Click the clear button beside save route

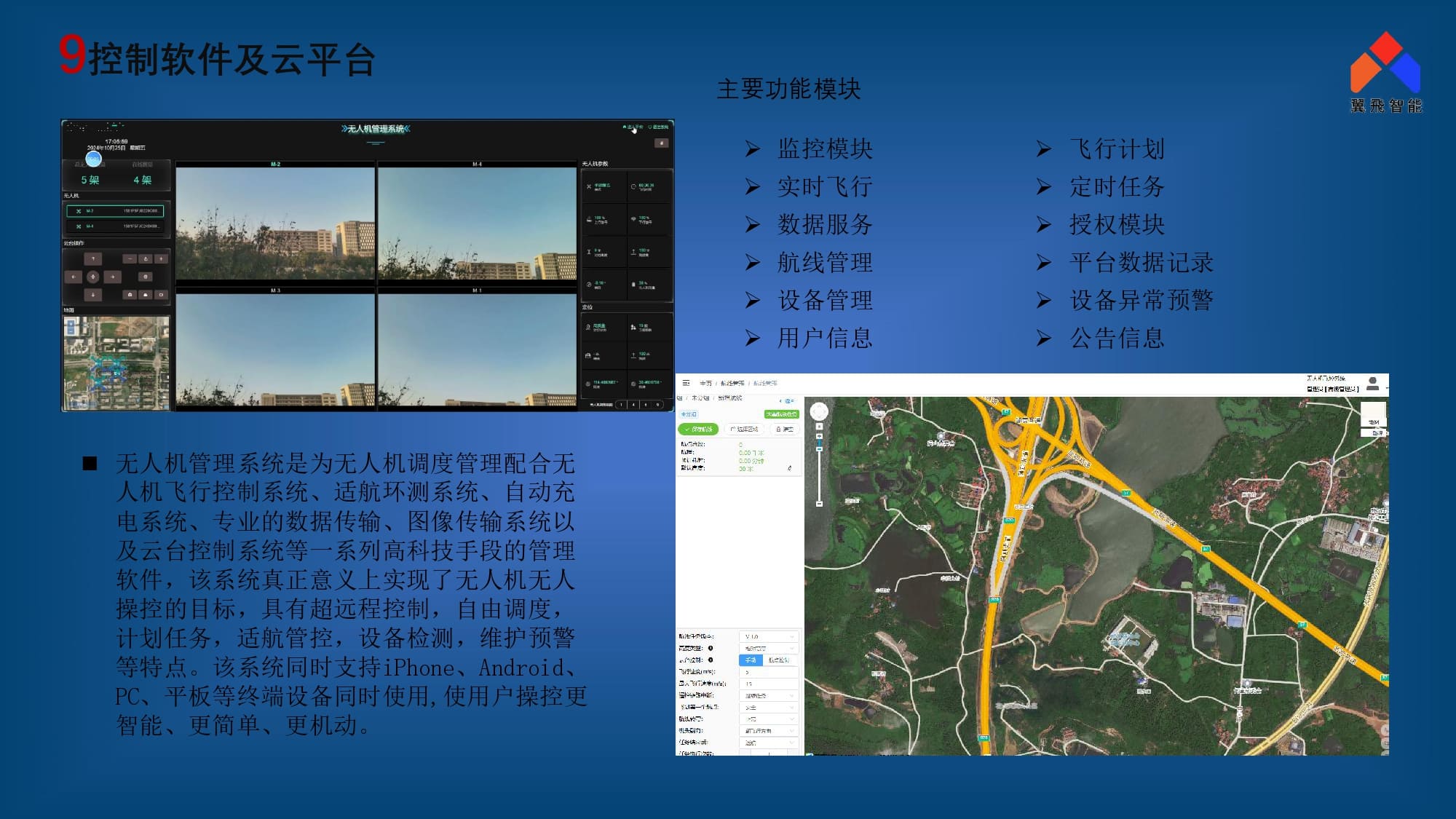(x=785, y=430)
